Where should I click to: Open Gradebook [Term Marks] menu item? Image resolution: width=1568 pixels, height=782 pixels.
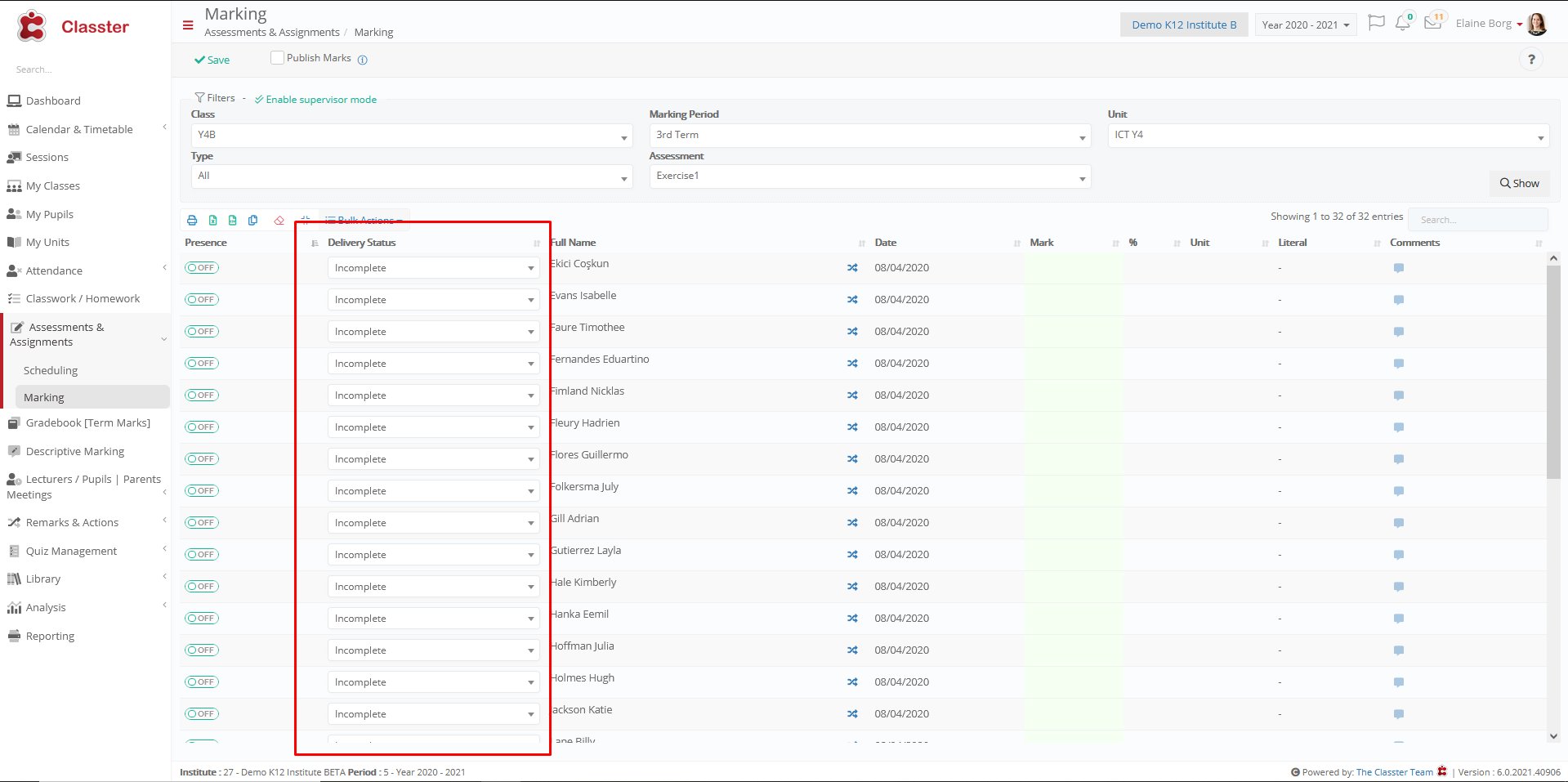pyautogui.click(x=88, y=423)
